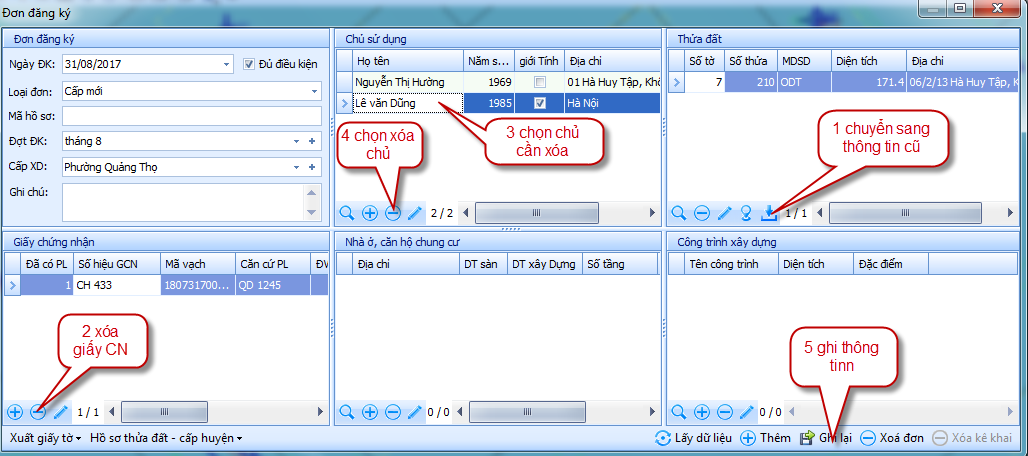Delete the certificate in Giấy chứng nhận panel
Viewport: 1028px width, 456px height.
pos(38,411)
